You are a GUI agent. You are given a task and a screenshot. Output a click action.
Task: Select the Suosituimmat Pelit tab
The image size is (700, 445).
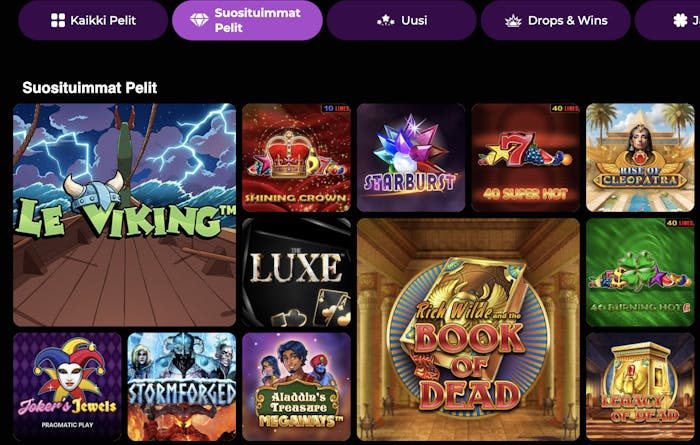coord(247,20)
